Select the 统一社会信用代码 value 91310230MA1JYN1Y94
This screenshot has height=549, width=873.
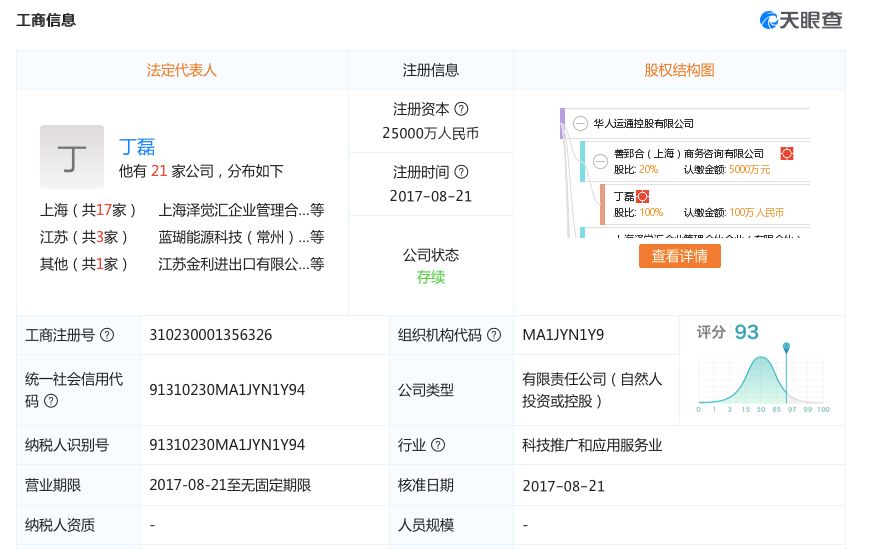(227, 390)
